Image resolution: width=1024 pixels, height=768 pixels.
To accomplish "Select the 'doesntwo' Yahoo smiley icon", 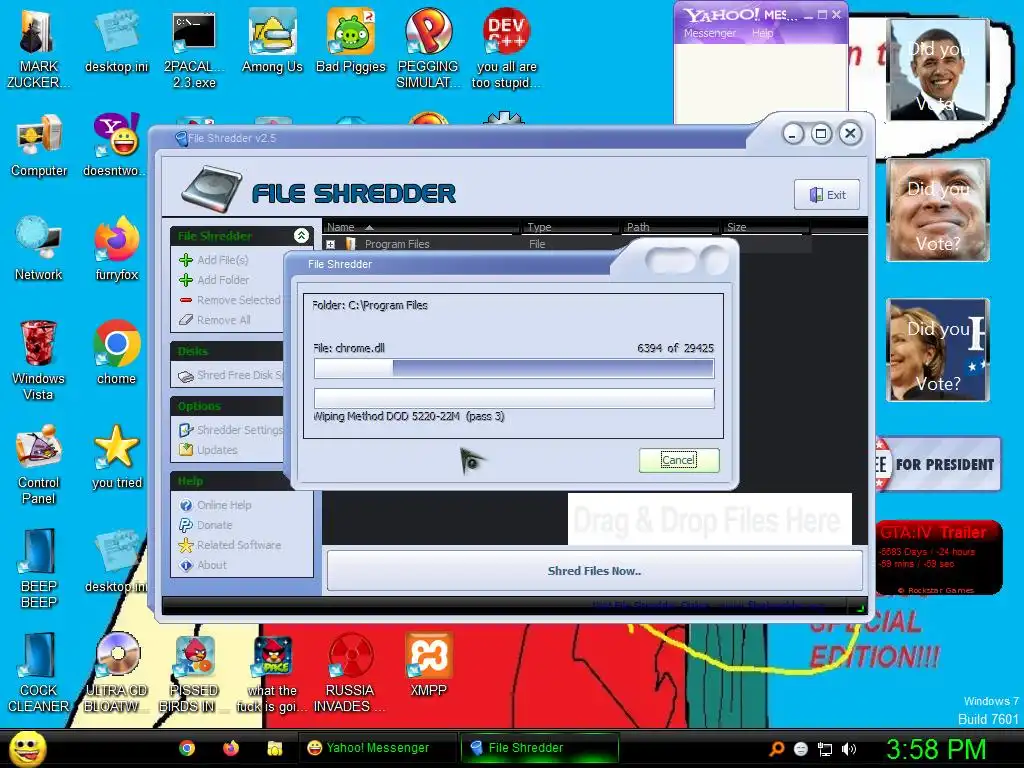I will (x=116, y=146).
